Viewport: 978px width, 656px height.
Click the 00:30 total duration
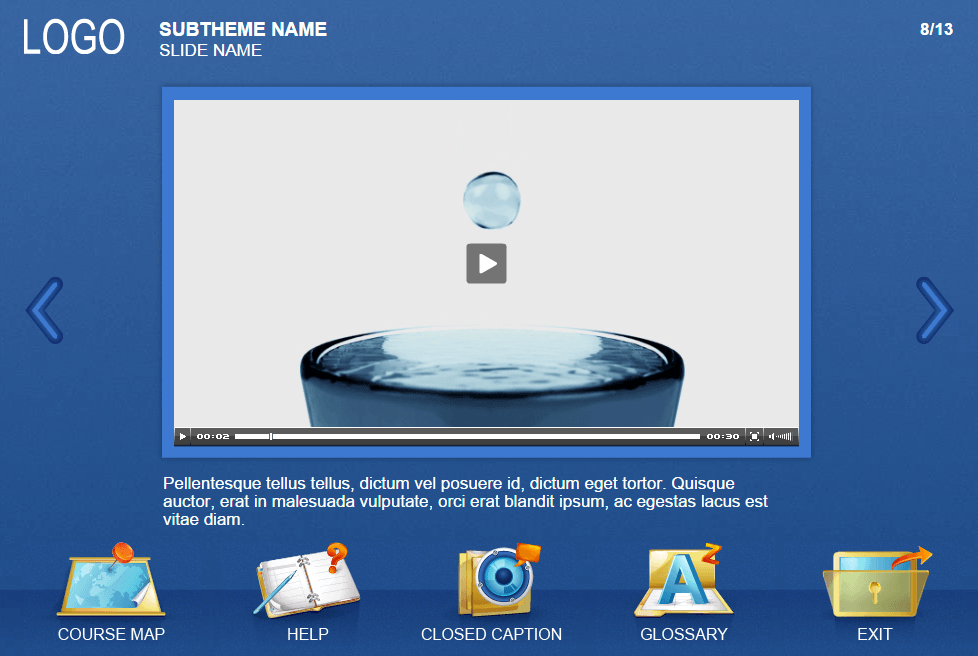(x=722, y=437)
